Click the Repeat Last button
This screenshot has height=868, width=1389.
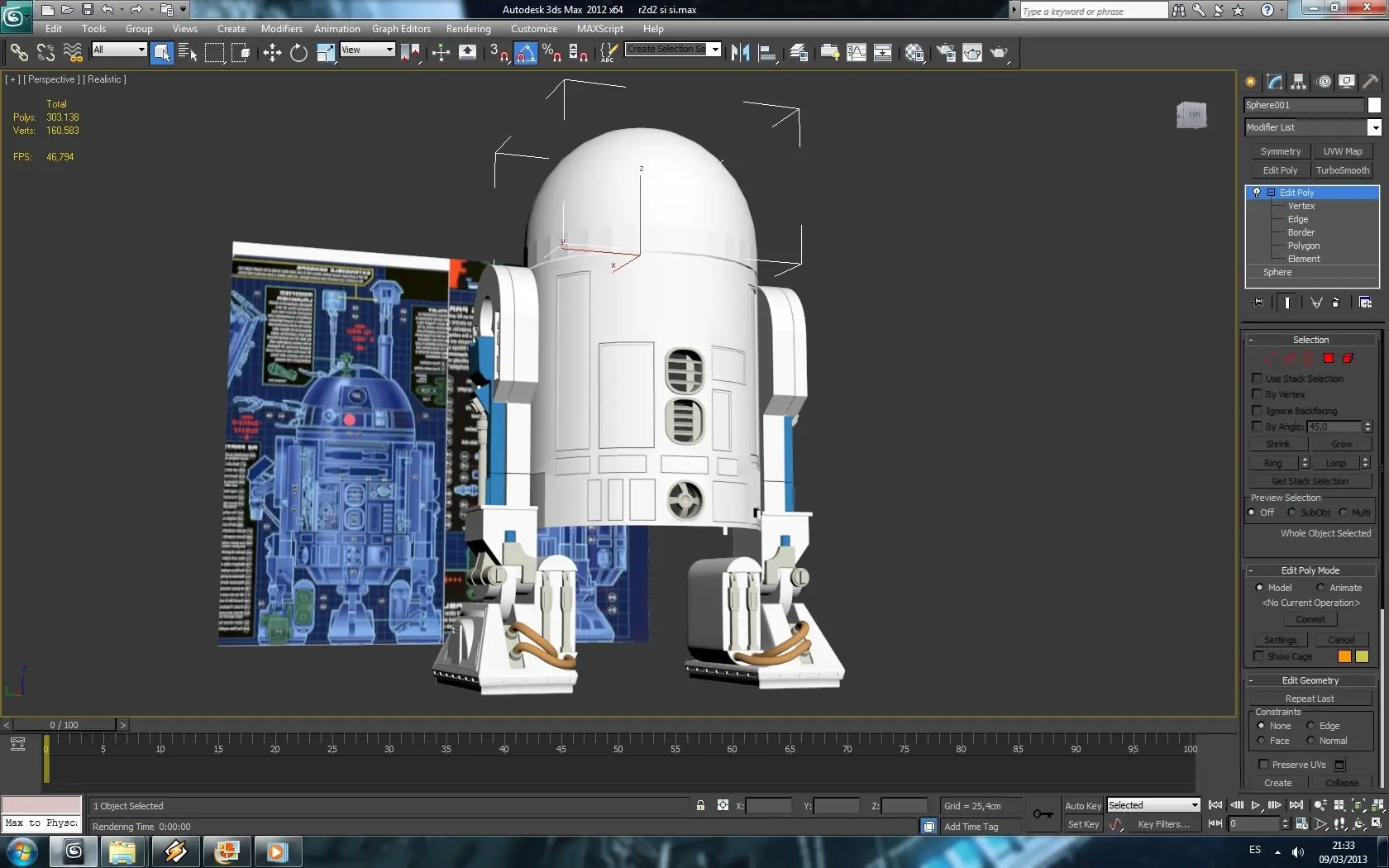(1310, 699)
